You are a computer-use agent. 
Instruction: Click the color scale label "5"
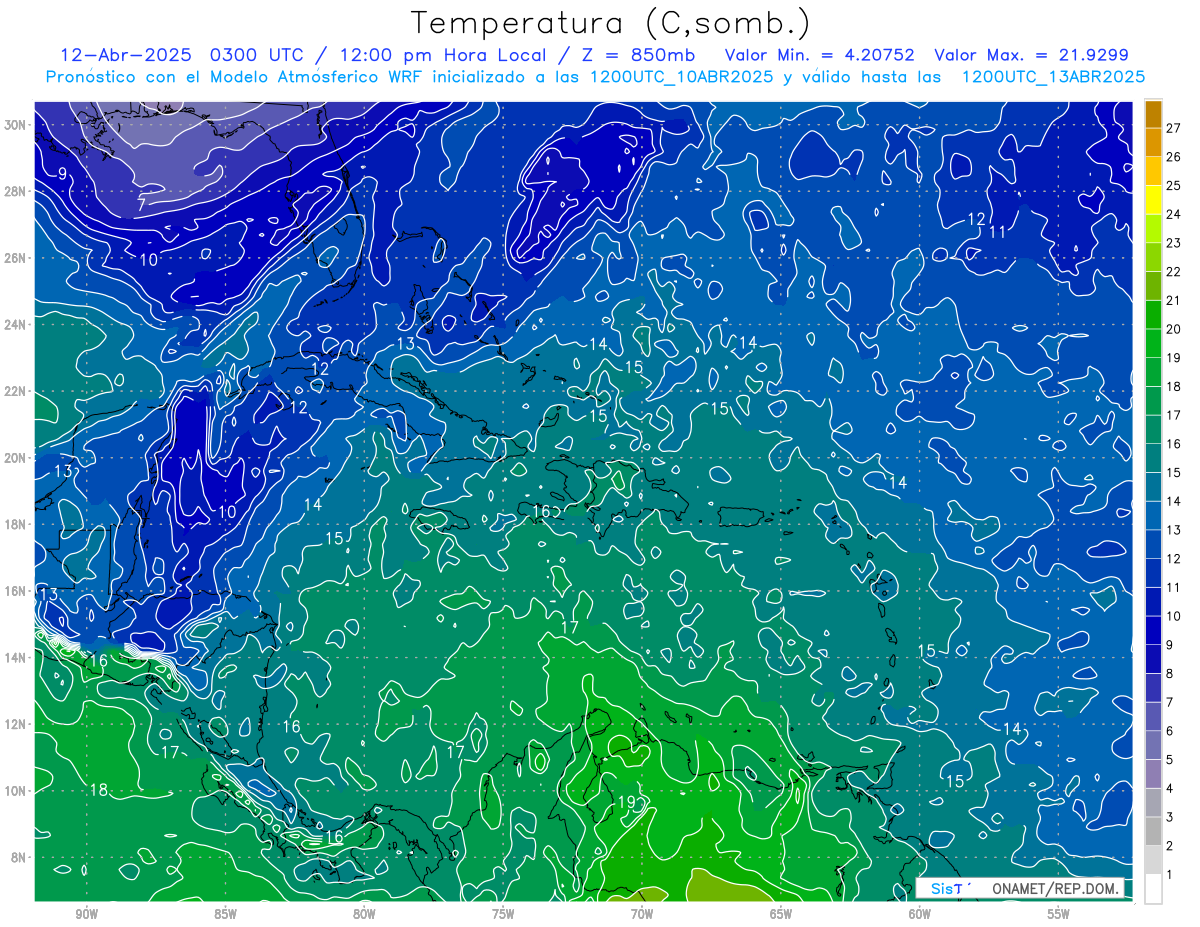tap(1170, 760)
